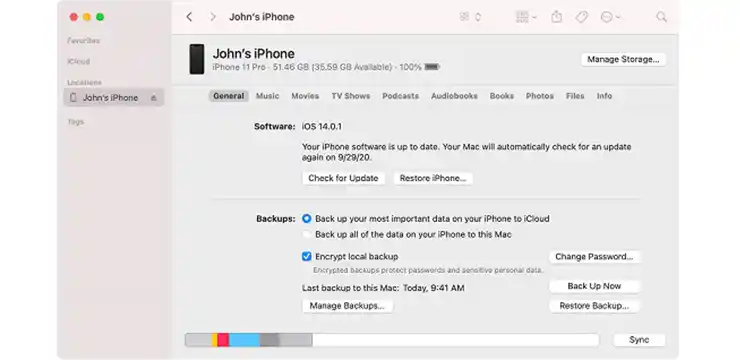The height and width of the screenshot is (360, 740).
Task: Click Restore Backup button
Action: point(594,306)
